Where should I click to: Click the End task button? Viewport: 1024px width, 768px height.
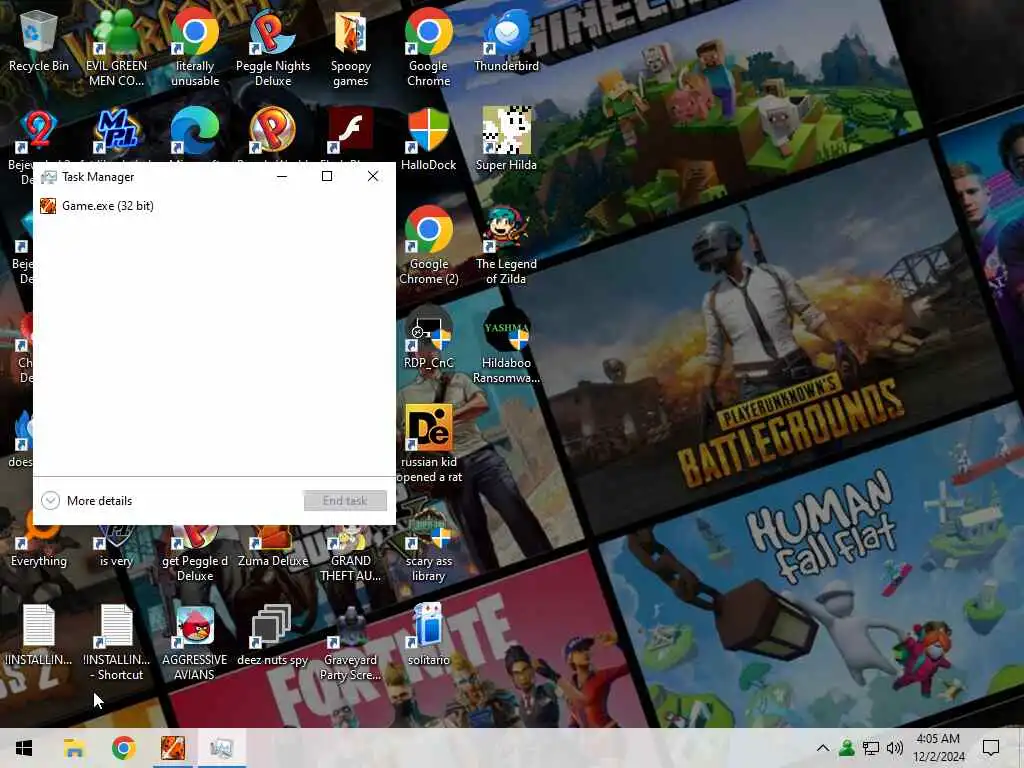coord(345,501)
